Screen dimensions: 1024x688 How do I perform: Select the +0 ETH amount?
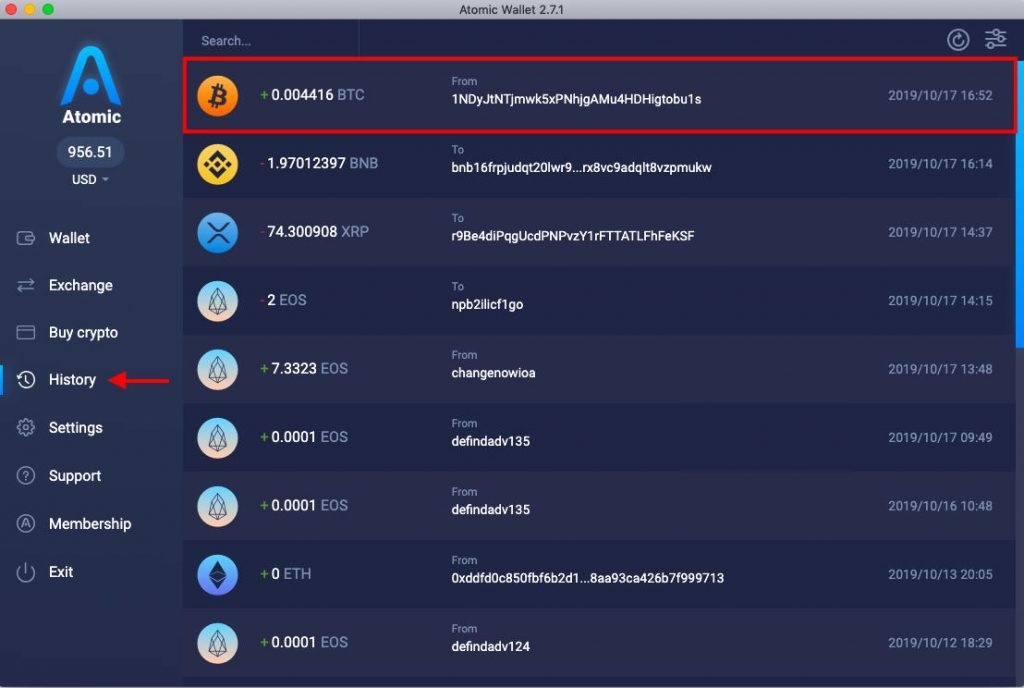[285, 574]
